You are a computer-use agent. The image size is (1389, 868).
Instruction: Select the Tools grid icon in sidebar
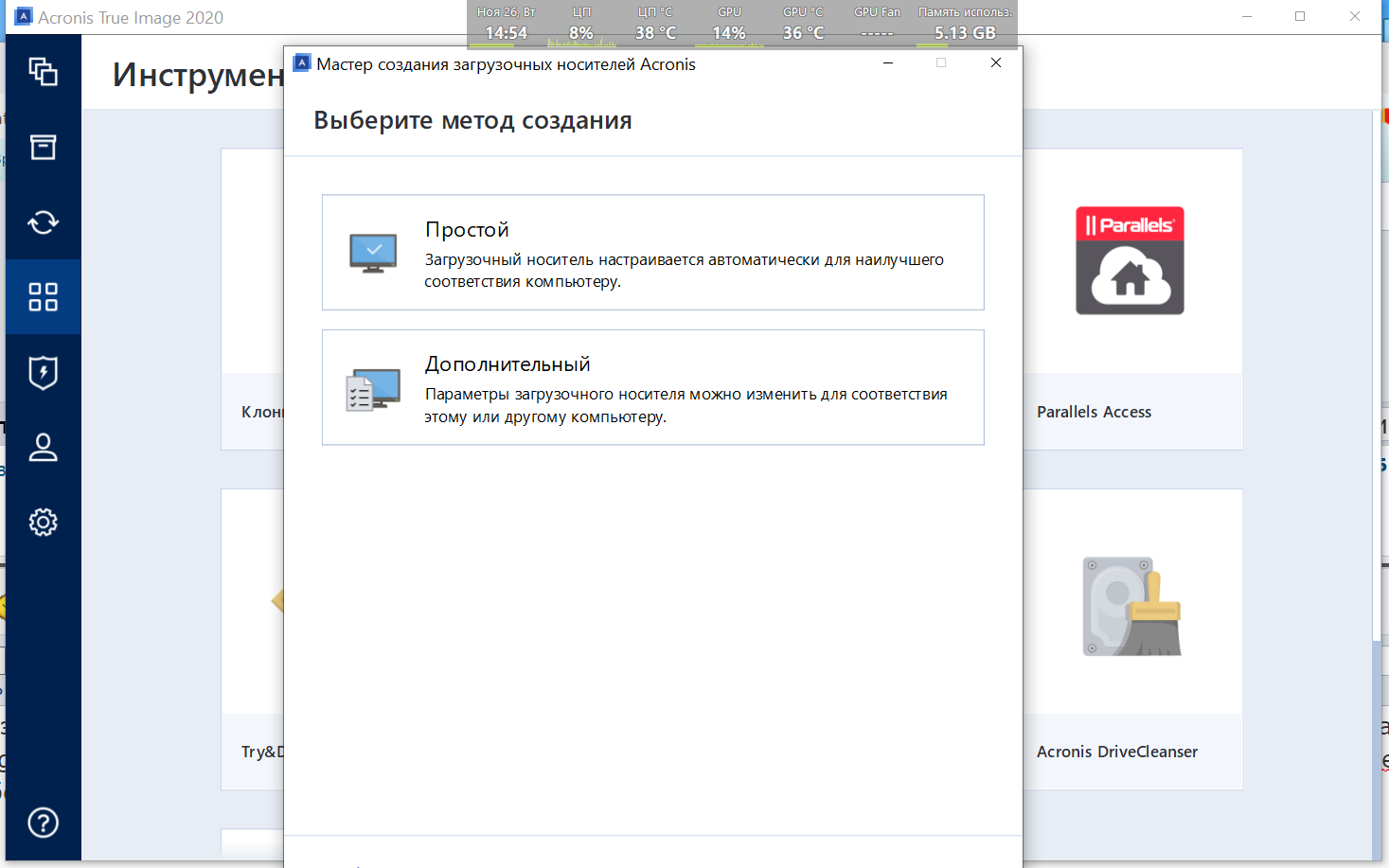[43, 297]
